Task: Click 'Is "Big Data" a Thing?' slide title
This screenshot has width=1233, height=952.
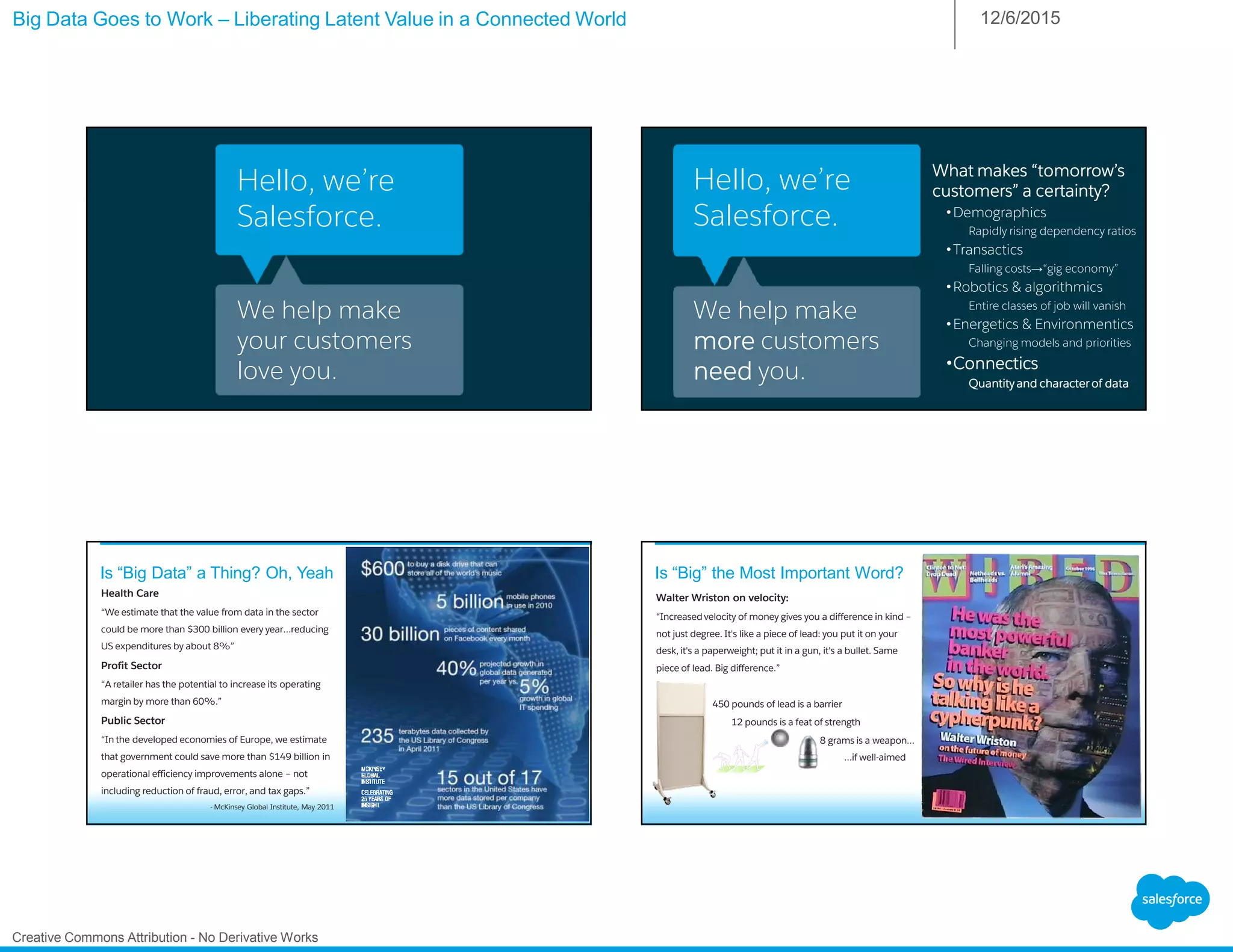Action: (x=217, y=572)
